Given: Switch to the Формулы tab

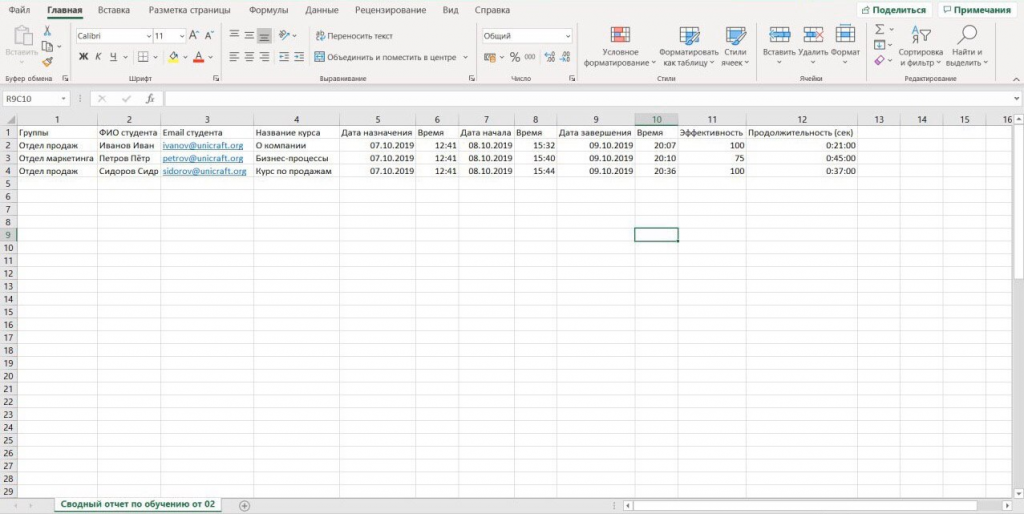Looking at the screenshot, I should (268, 10).
